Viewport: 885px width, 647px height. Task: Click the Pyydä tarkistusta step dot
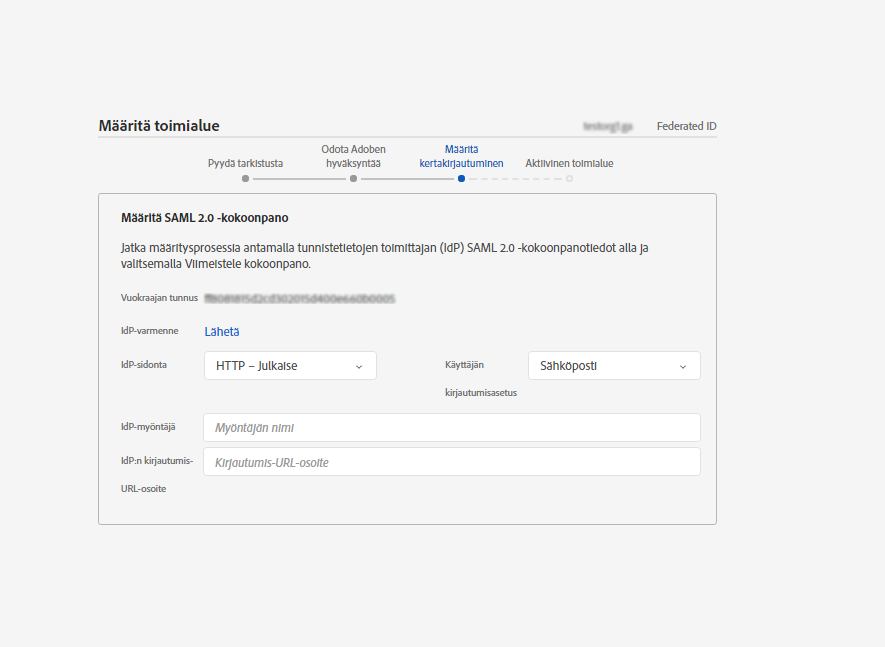(245, 179)
